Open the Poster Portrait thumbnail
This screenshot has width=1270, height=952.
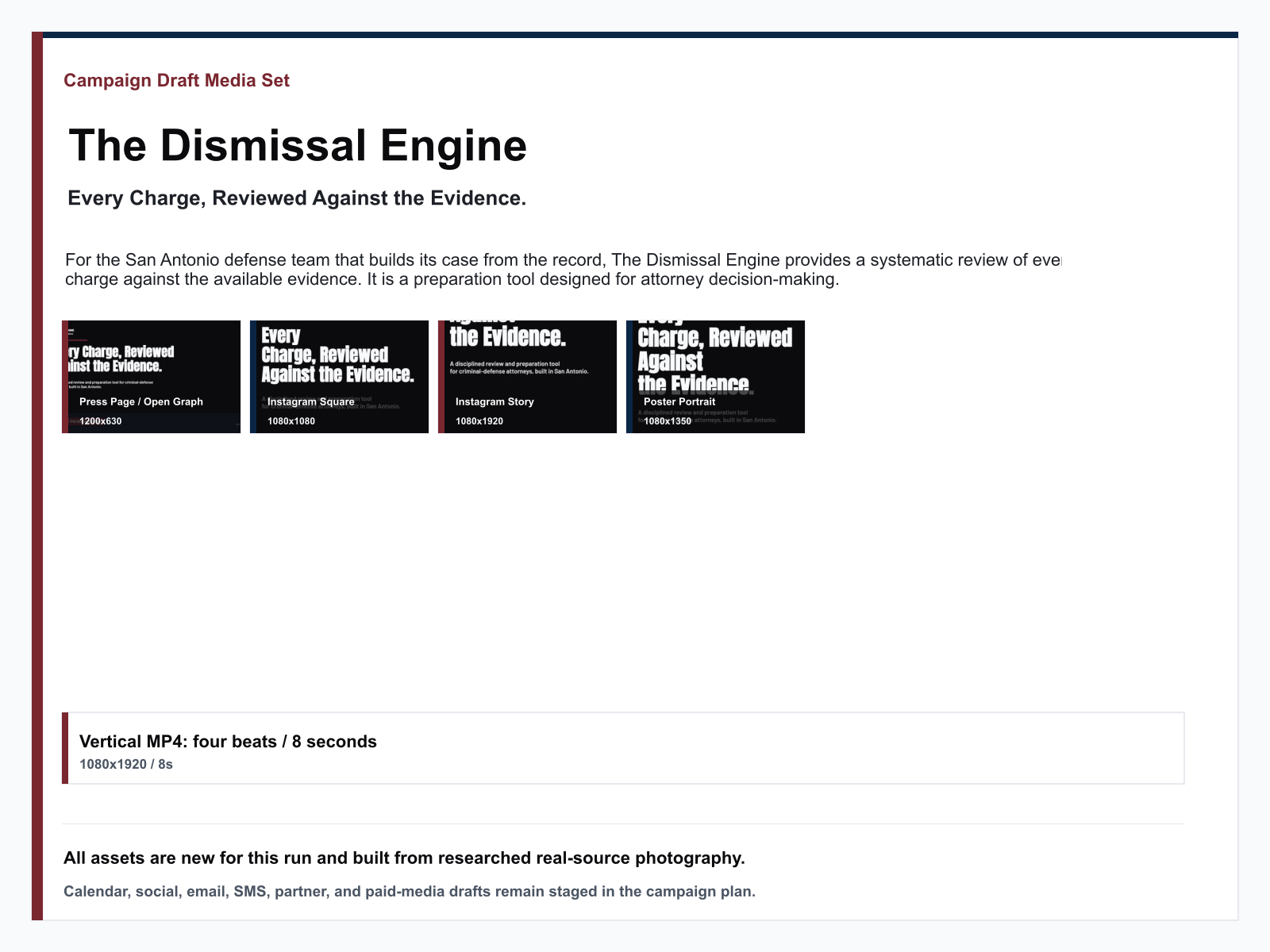[715, 377]
